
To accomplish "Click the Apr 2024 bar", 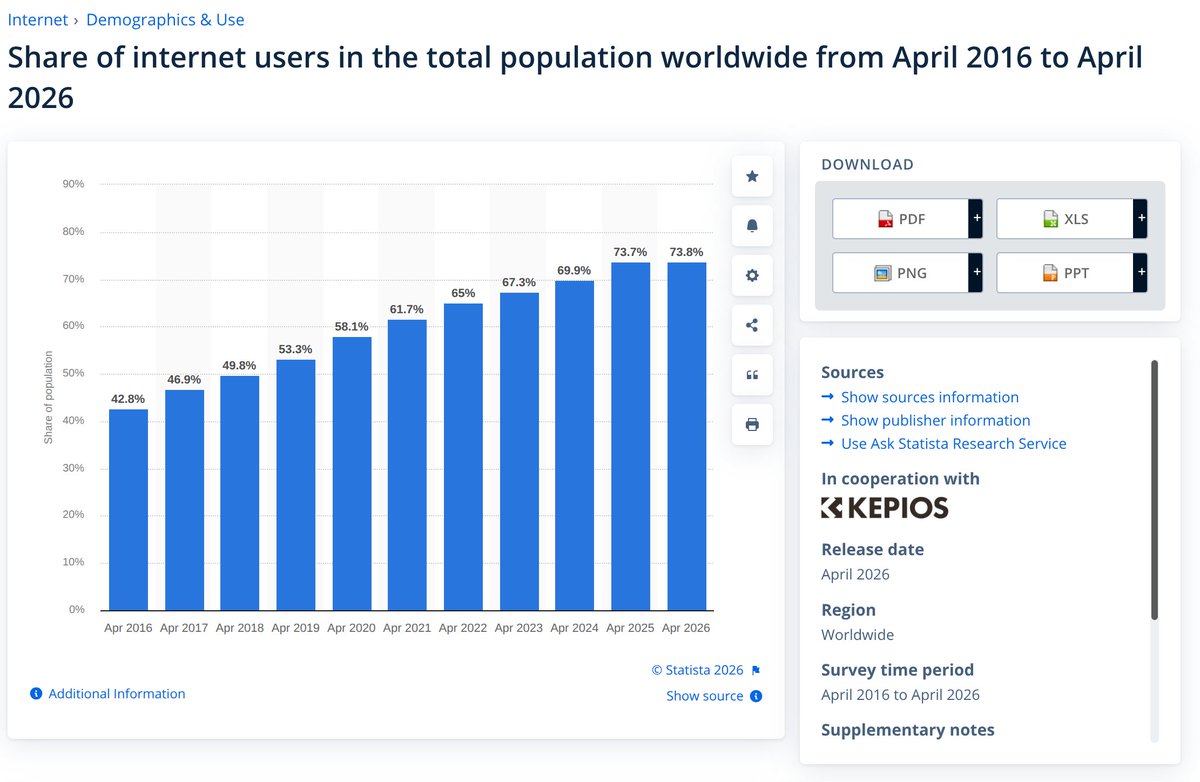I will (x=575, y=446).
